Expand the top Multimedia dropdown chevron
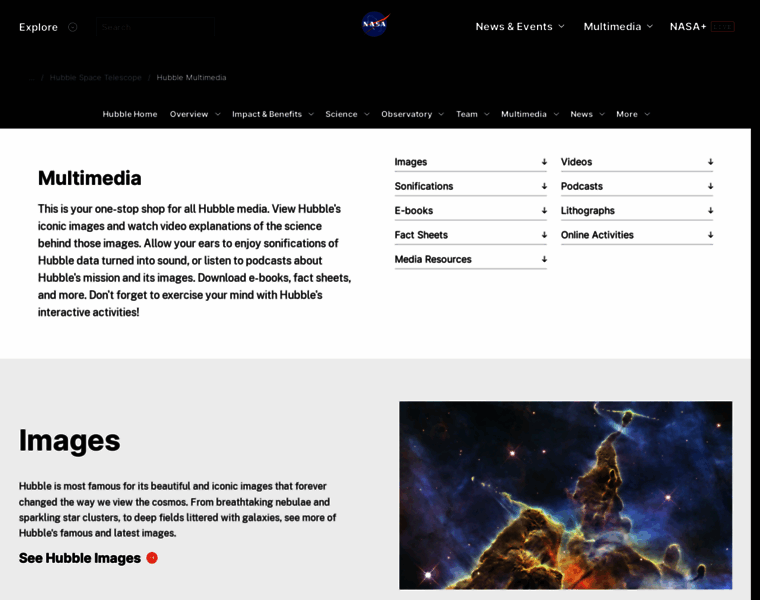 tap(650, 26)
